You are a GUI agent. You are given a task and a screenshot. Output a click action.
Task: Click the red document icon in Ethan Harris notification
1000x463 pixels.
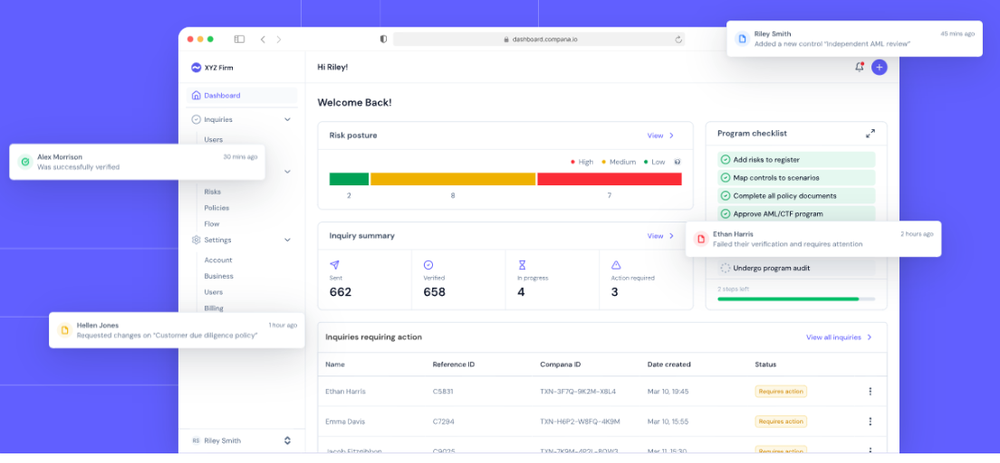point(700,239)
